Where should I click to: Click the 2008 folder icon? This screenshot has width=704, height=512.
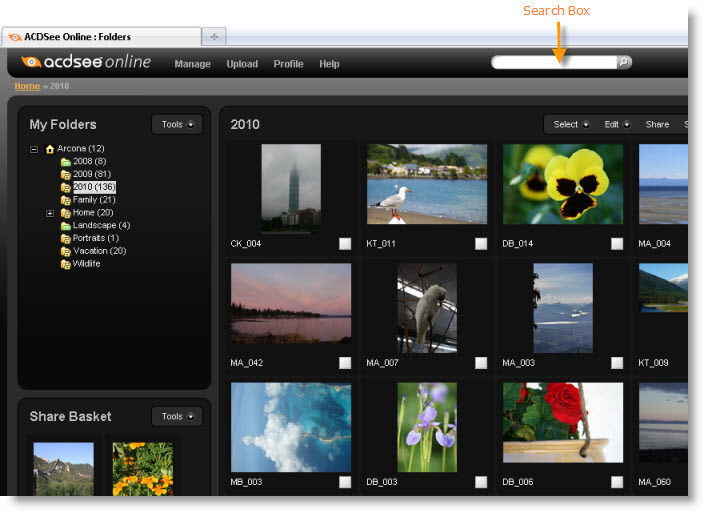[x=66, y=162]
